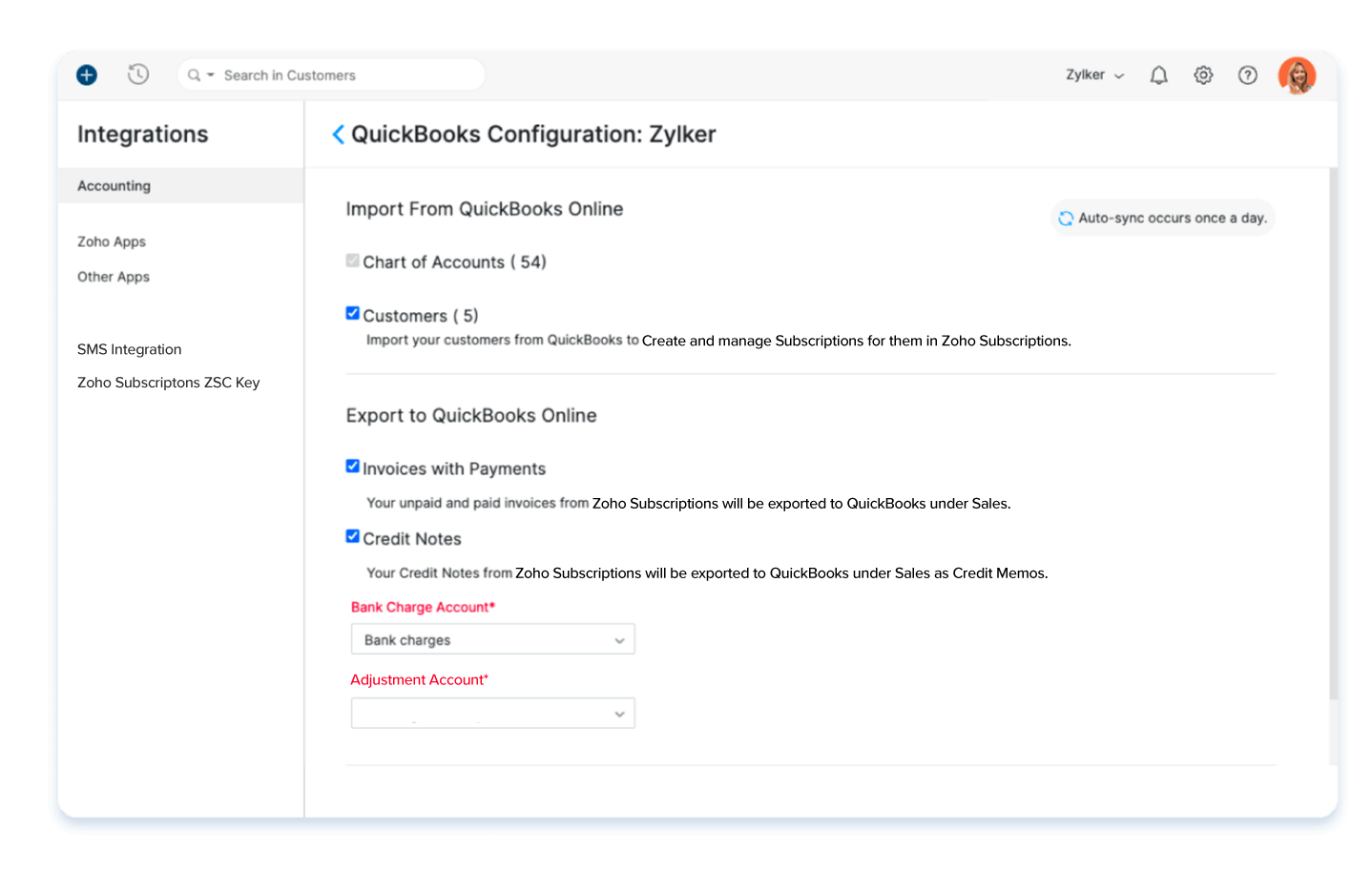Click the user profile avatar
1372x874 pixels.
(1297, 74)
